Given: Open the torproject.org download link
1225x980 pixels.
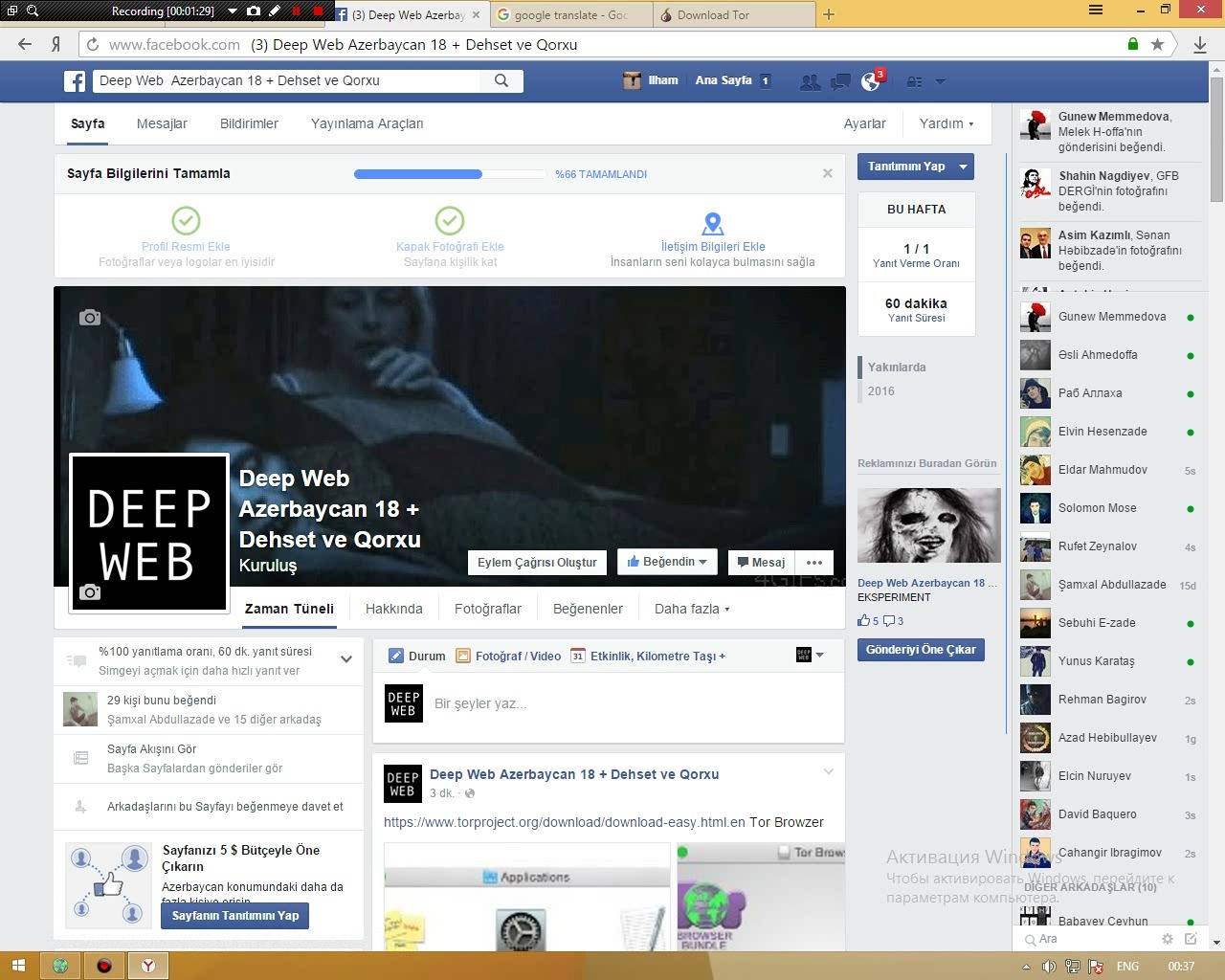Looking at the screenshot, I should click(565, 822).
